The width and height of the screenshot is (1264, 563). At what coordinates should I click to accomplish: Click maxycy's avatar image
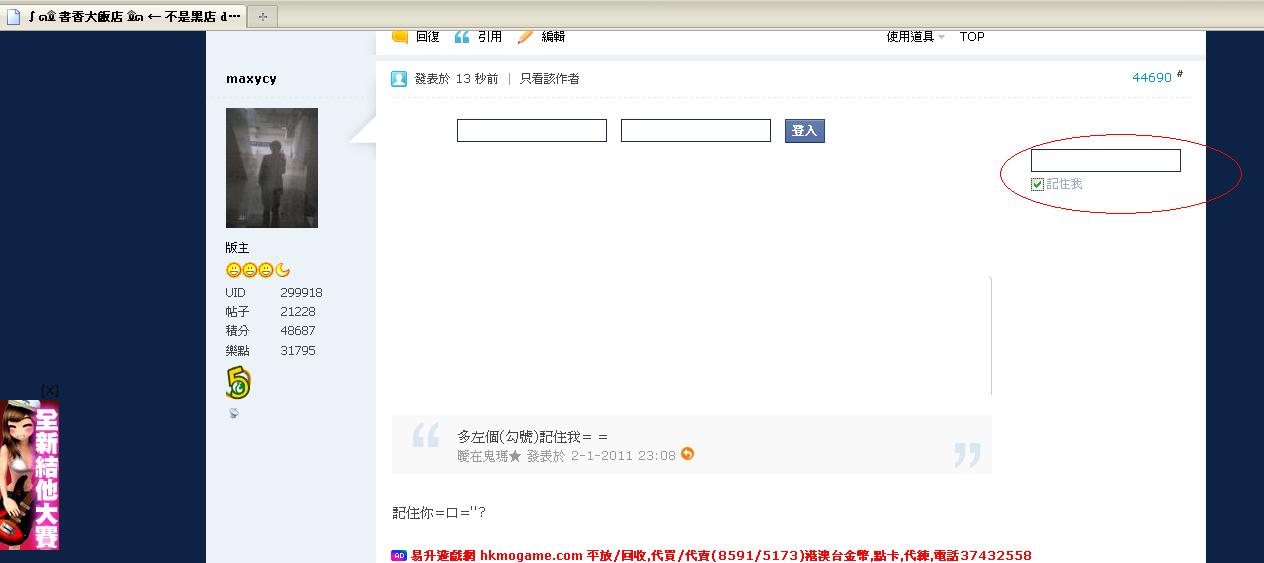click(x=272, y=168)
